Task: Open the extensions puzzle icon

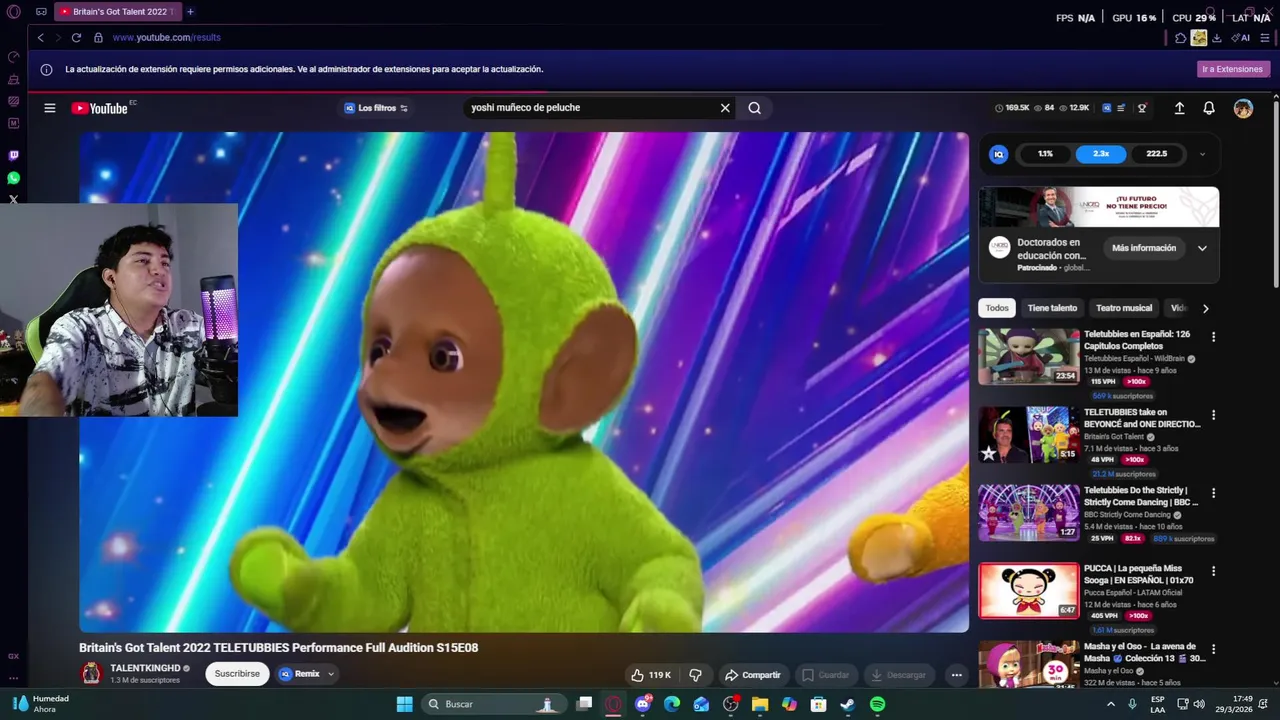Action: click(1181, 38)
